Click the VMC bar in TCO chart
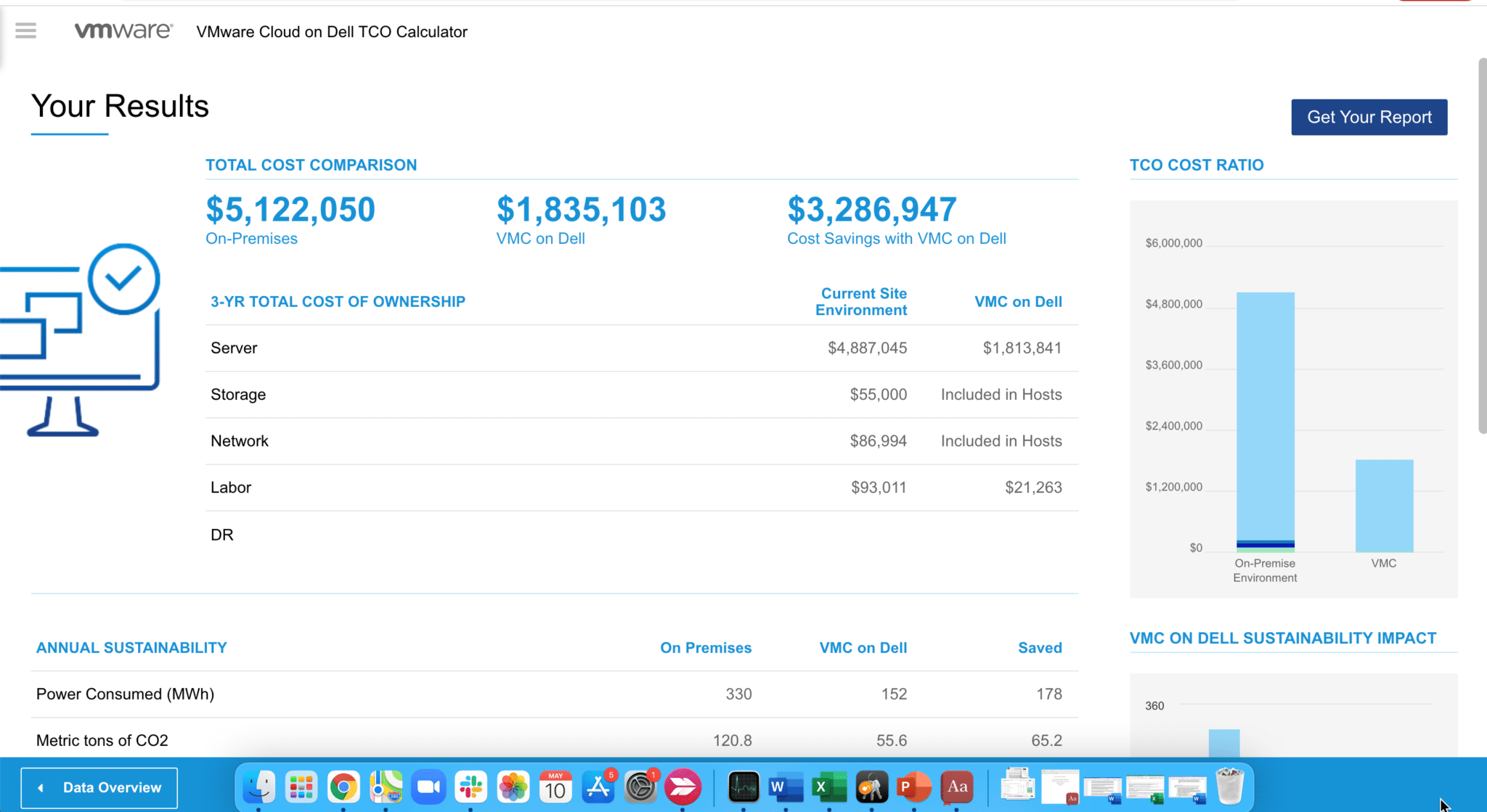This screenshot has height=812, width=1487. pyautogui.click(x=1384, y=506)
